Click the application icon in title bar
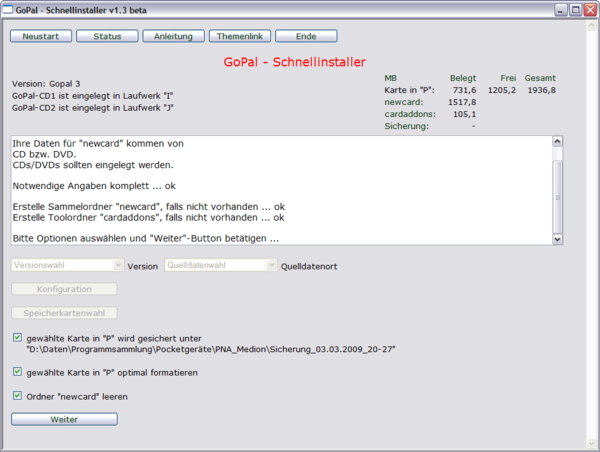Image resolution: width=600 pixels, height=452 pixels. point(8,9)
